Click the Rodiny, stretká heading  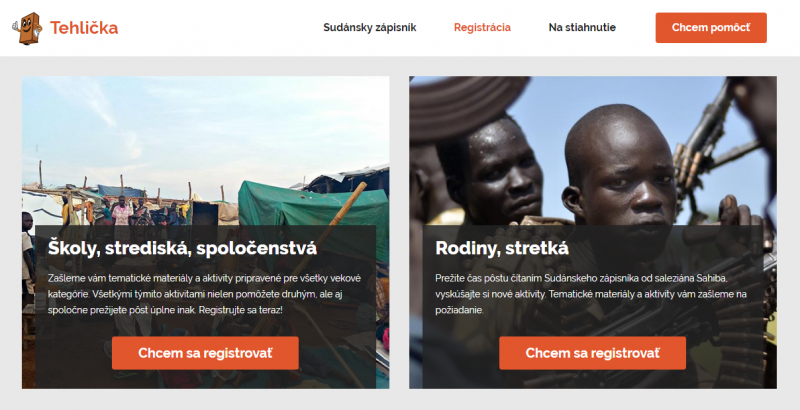tap(502, 248)
